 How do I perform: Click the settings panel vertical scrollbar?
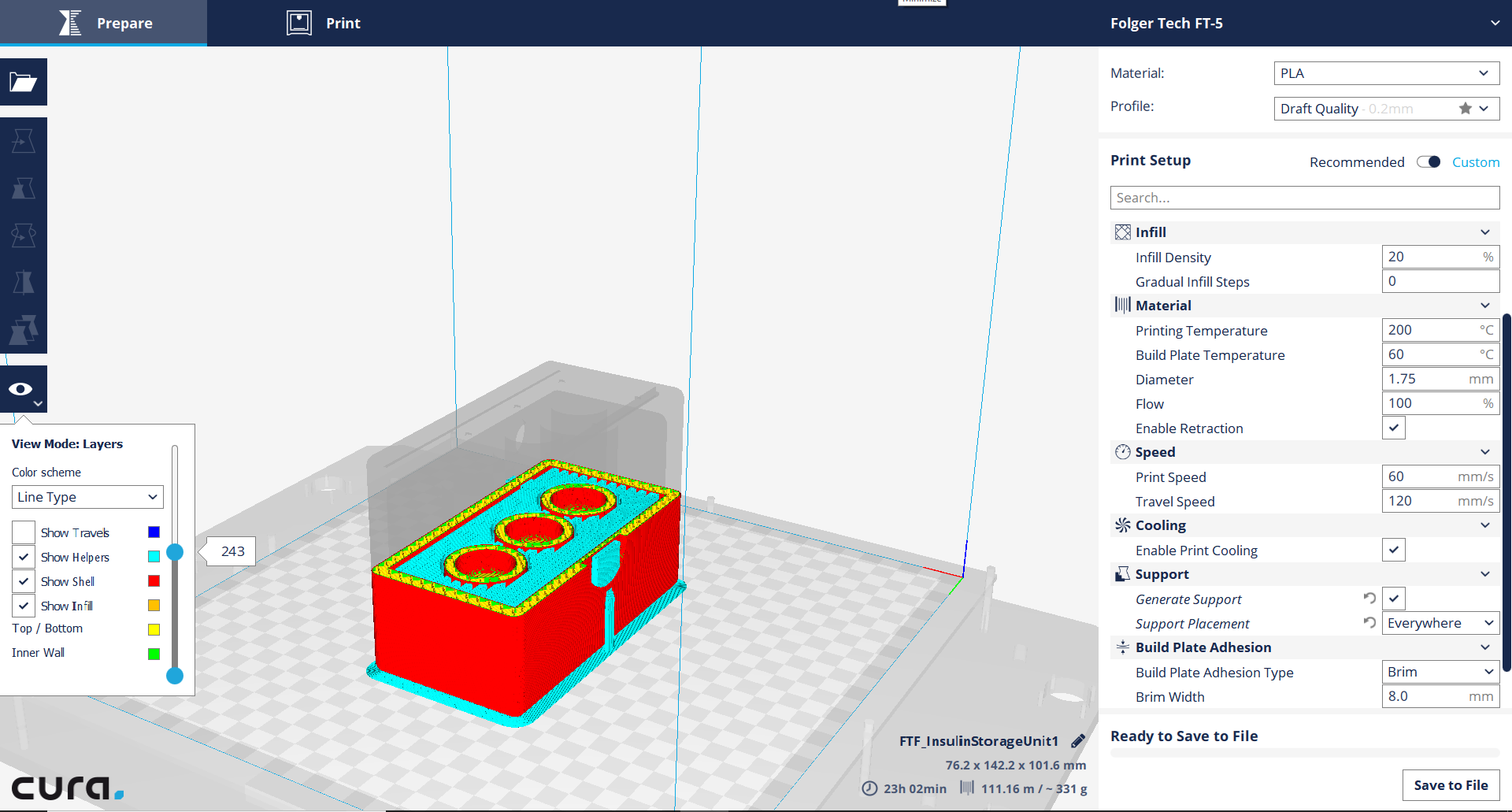pyautogui.click(x=1506, y=491)
